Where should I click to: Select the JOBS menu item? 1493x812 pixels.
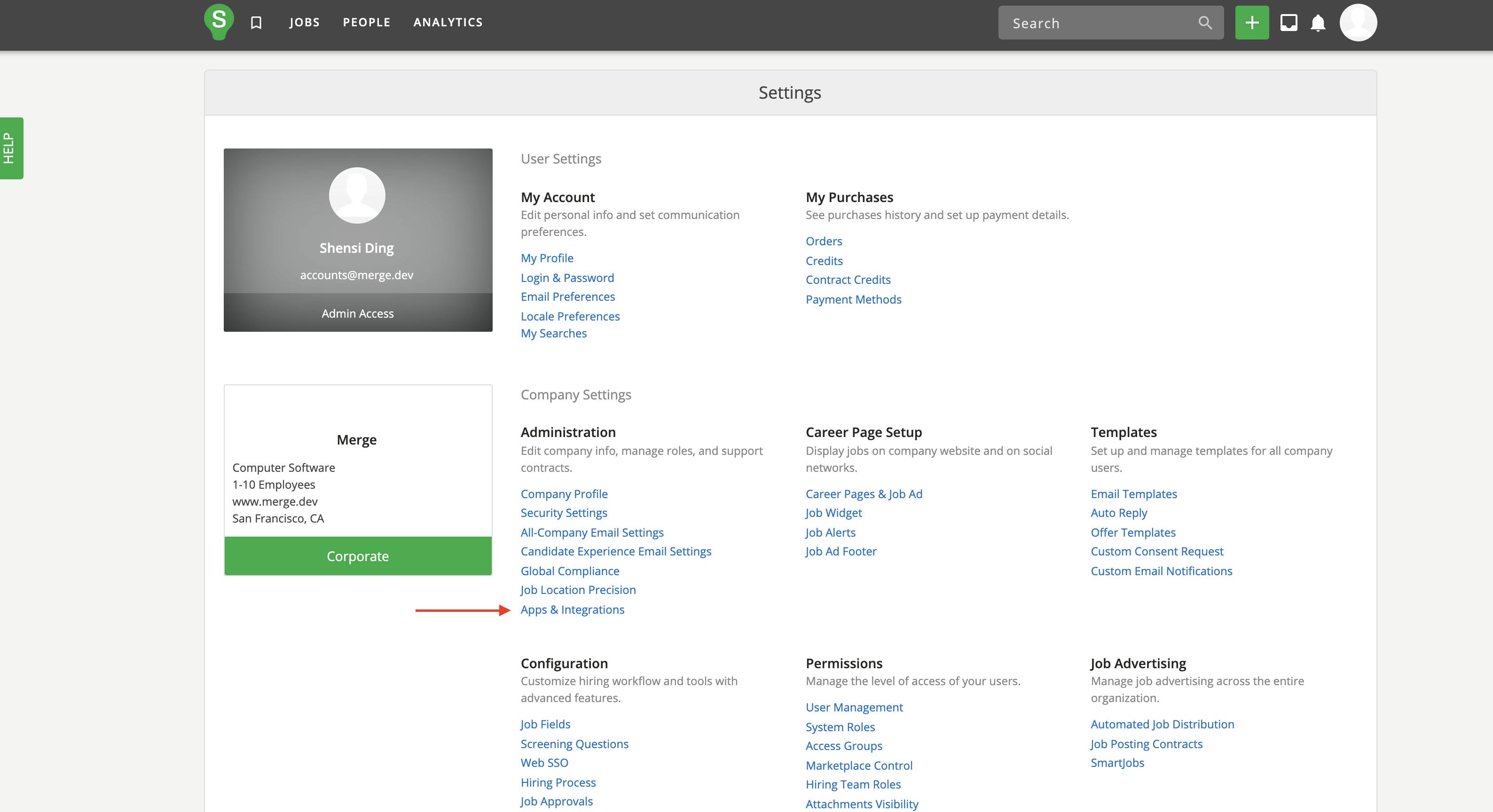pos(304,22)
